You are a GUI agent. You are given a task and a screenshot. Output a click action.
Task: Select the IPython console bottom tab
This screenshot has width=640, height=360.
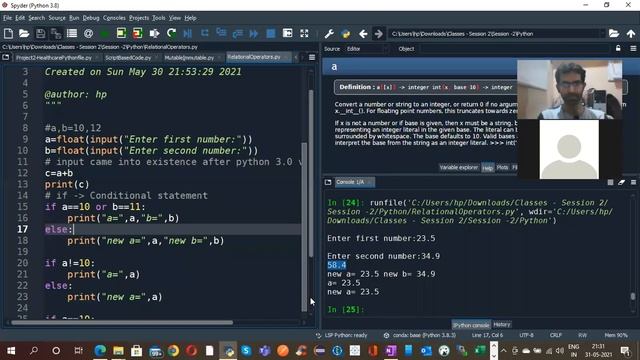click(471, 325)
